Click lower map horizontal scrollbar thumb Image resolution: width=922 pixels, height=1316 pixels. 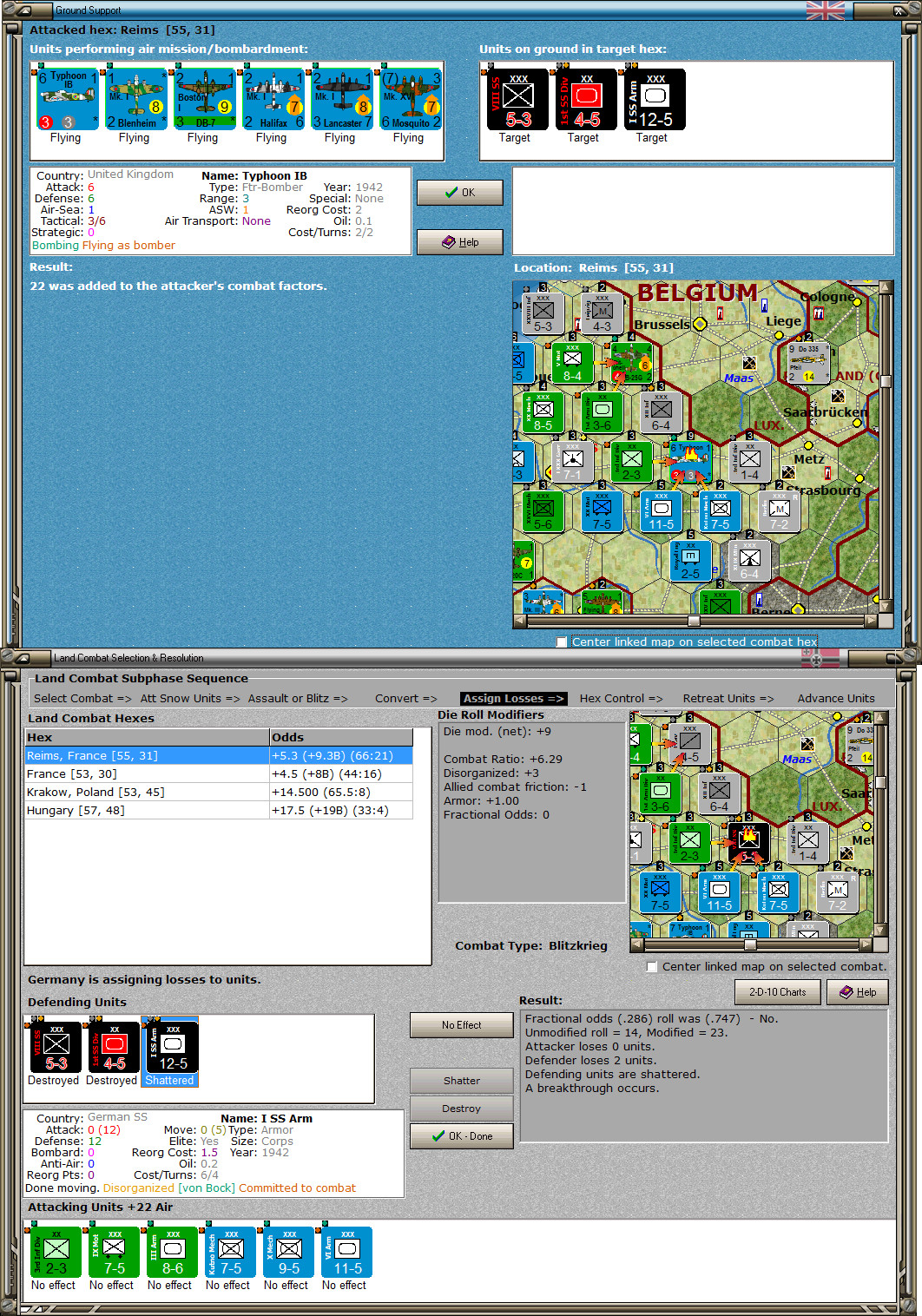(750, 944)
